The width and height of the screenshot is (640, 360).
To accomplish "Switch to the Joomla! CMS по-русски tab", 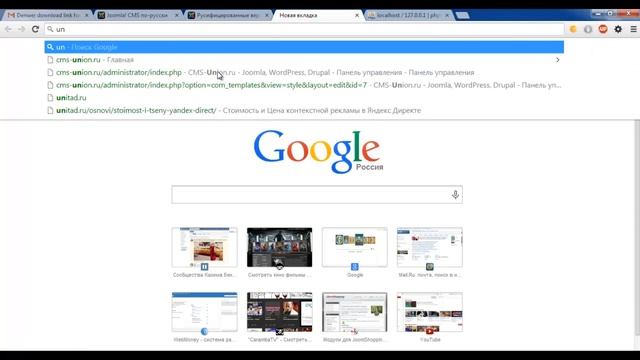I will point(138,15).
